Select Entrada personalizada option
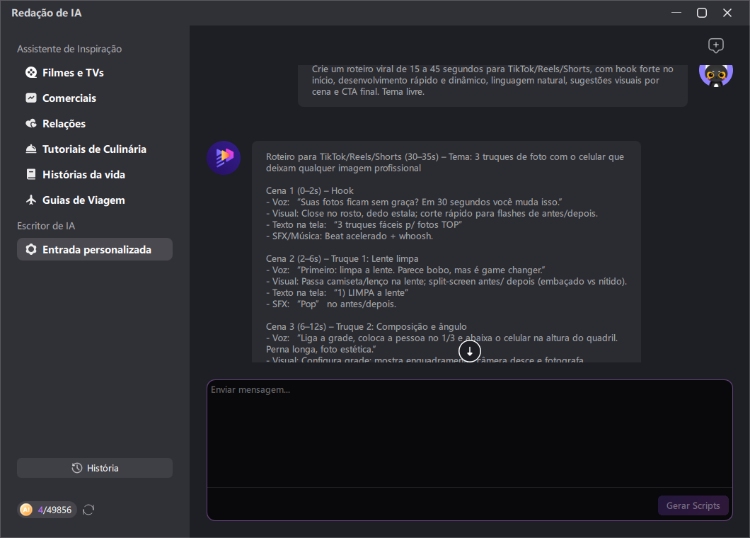Screen dimensions: 750x538 95,250
